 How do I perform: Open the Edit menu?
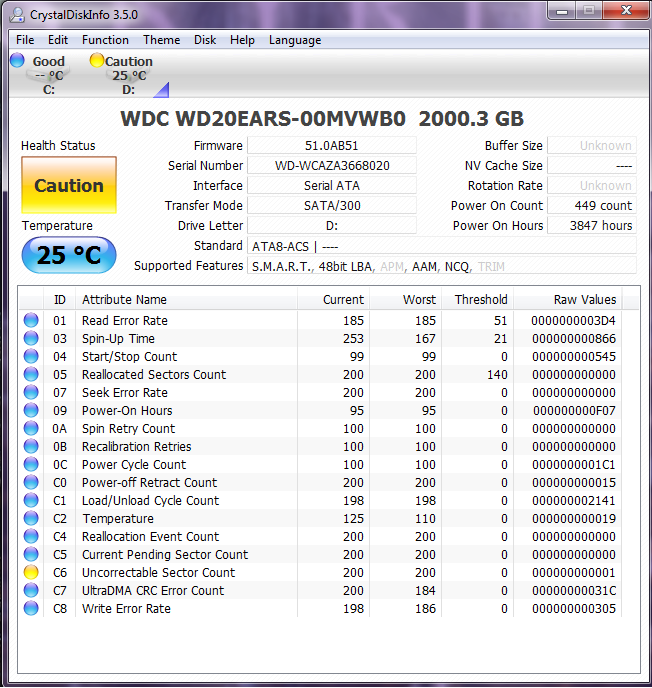tap(58, 40)
